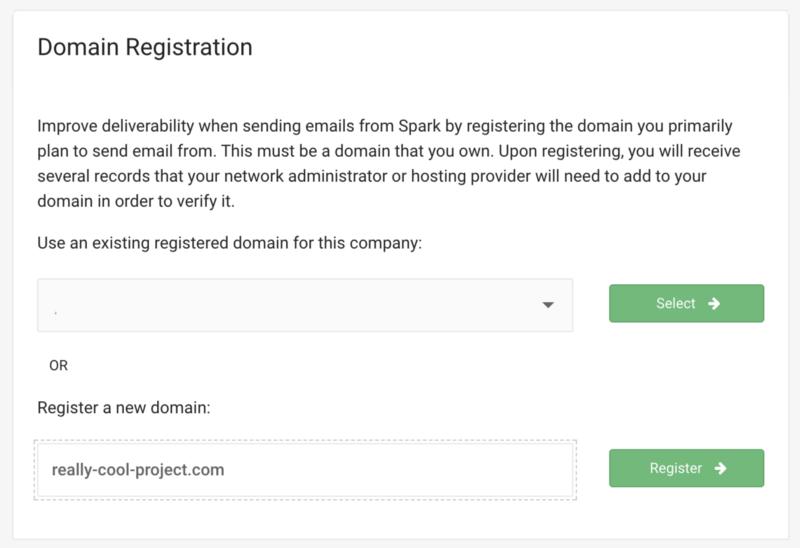Click the dropdown caret triangle
800x548 pixels.
coord(547,305)
